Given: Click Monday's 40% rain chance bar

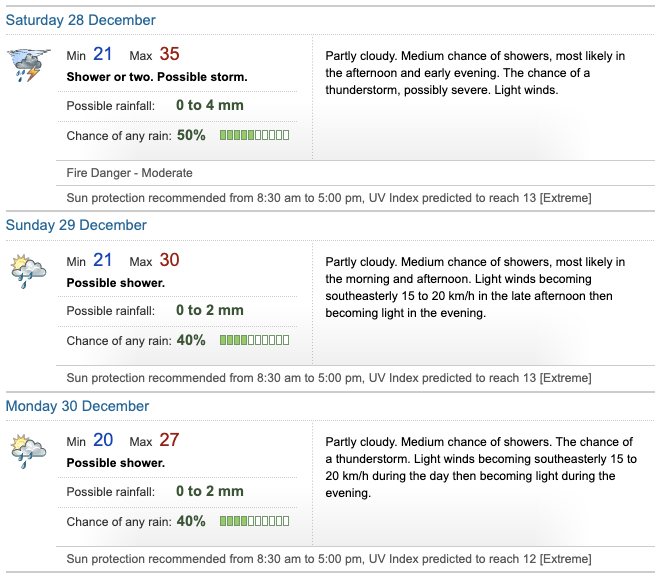Looking at the screenshot, I should coord(254,521).
